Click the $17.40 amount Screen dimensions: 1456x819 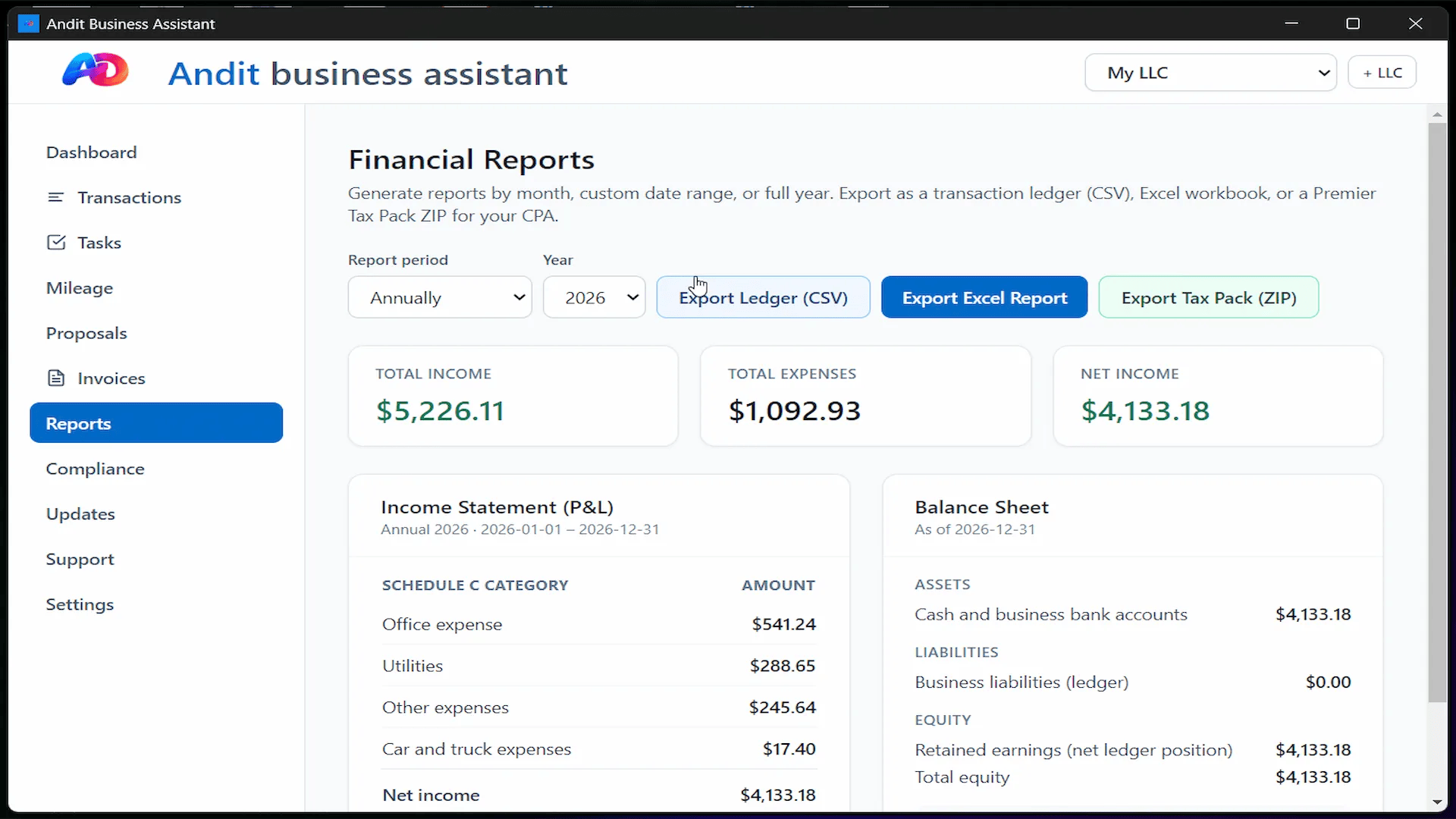point(789,749)
